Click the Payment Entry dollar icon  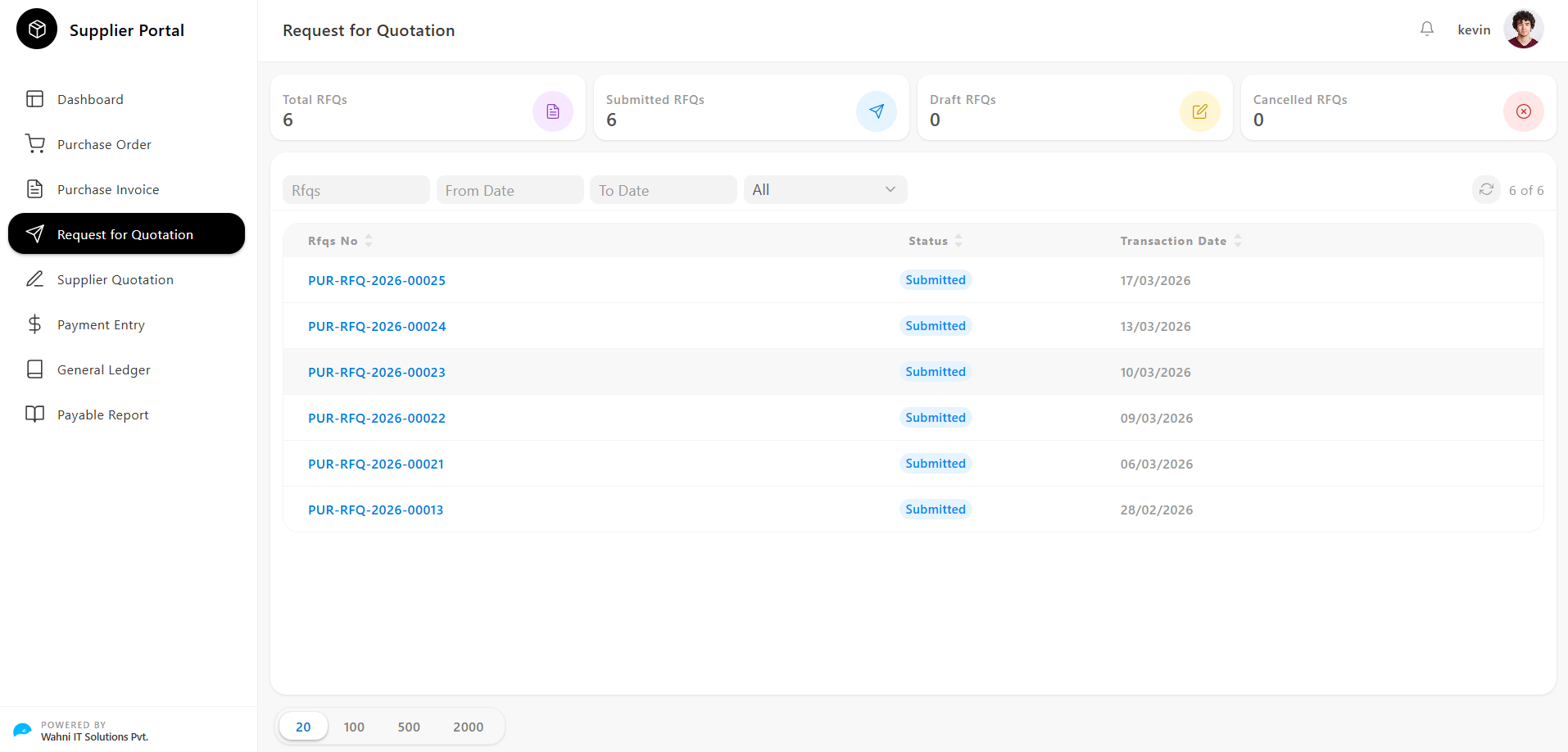[34, 324]
